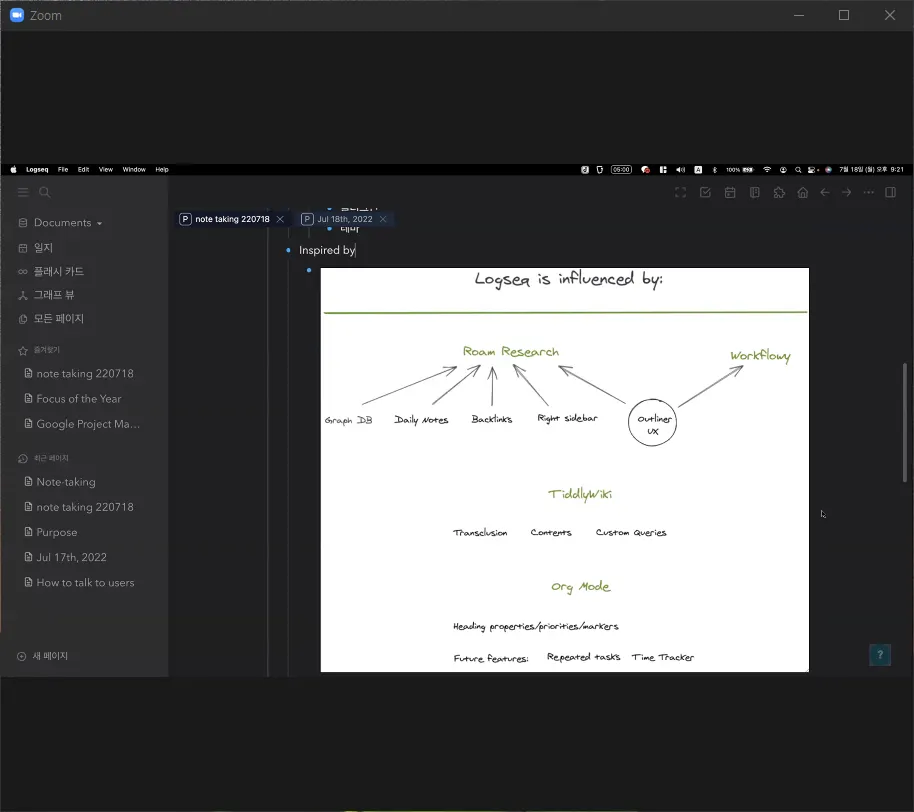This screenshot has width=914, height=812.
Task: Open the Window menu
Action: coord(134,170)
